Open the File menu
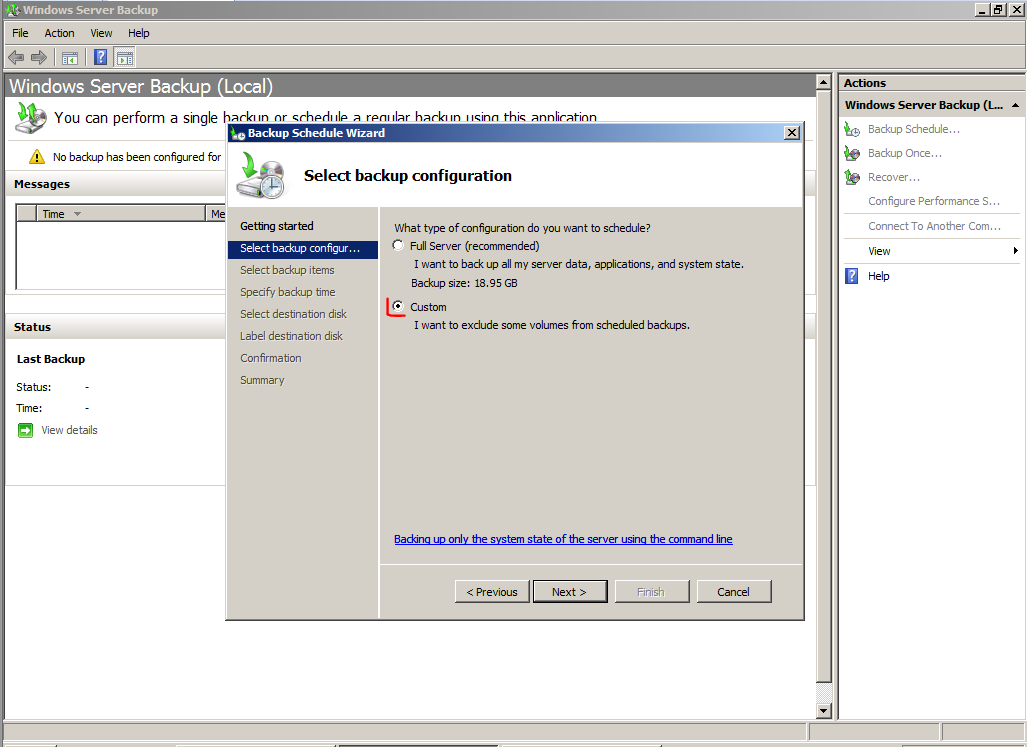Screen dimensions: 1027x747 [20, 33]
